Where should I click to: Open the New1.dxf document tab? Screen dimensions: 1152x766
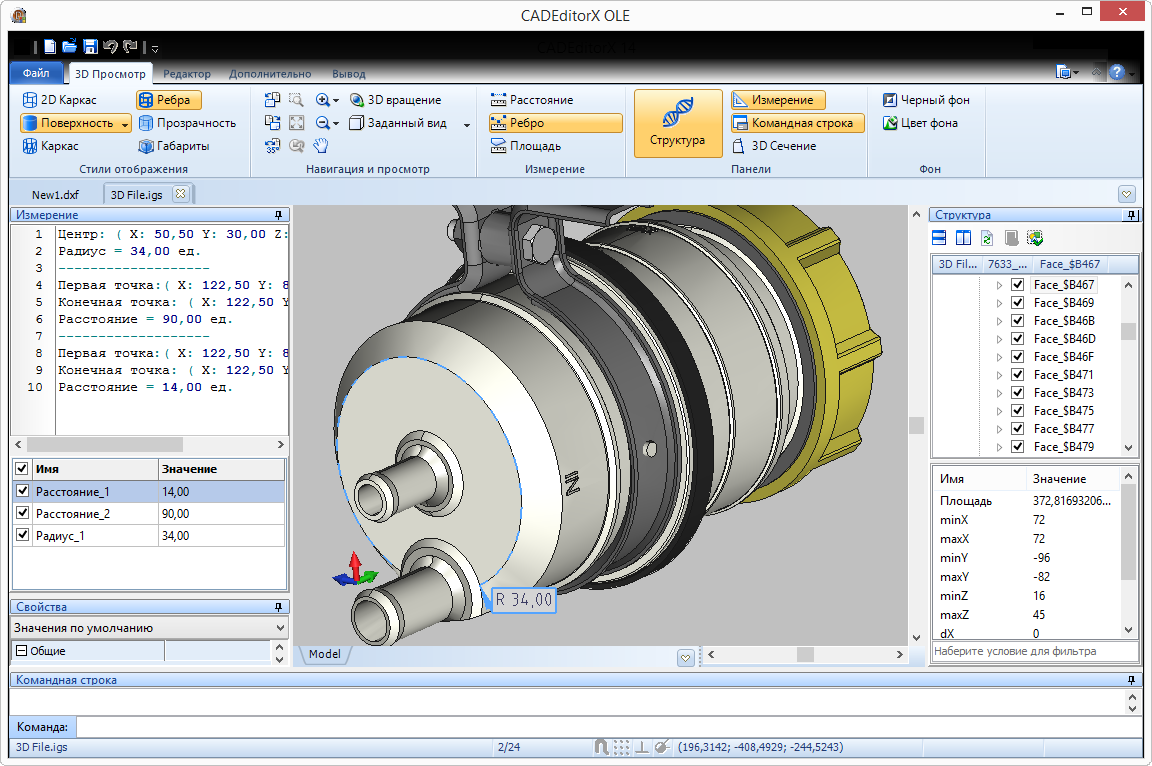[x=55, y=194]
